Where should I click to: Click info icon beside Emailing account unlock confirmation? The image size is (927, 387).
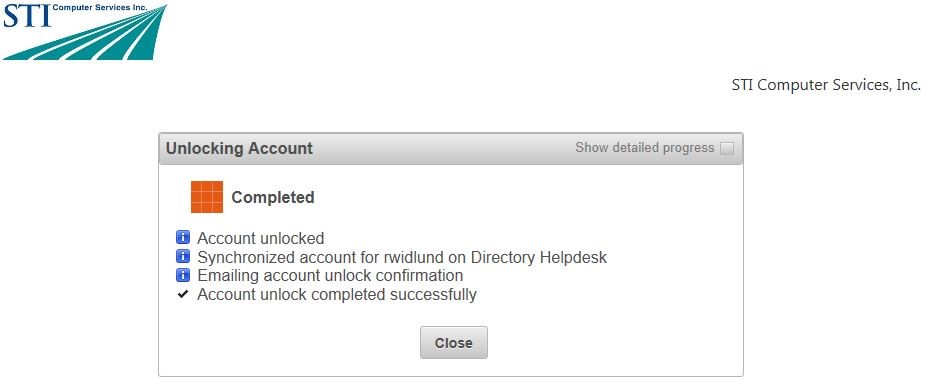pos(183,275)
